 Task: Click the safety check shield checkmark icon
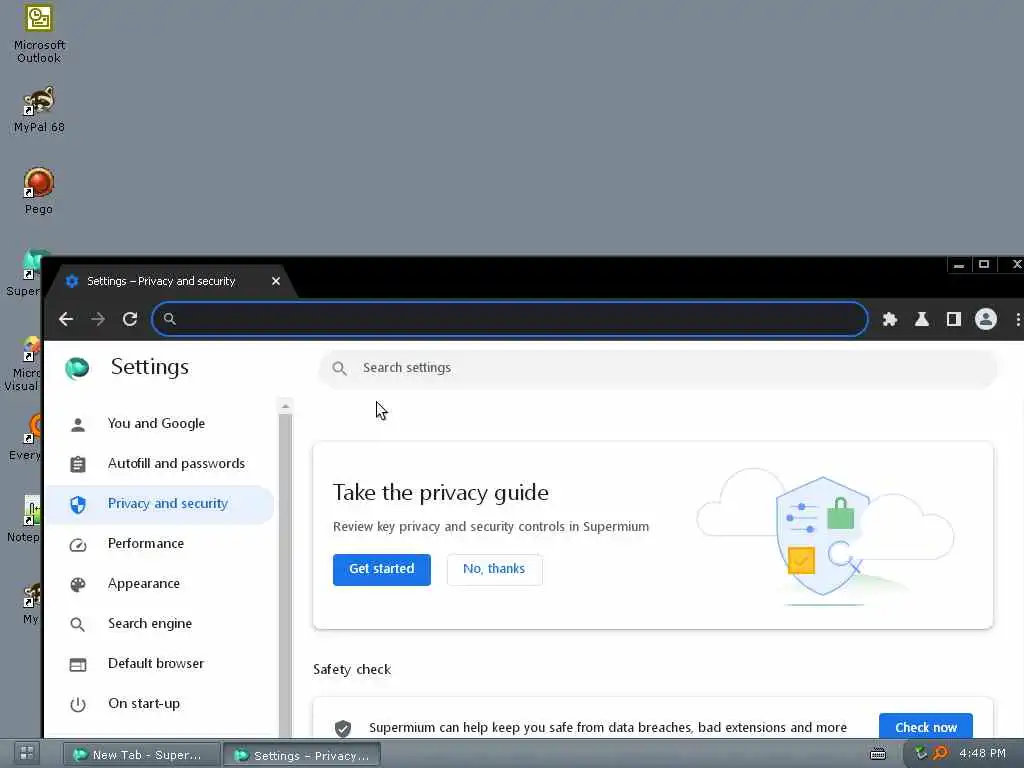[343, 729]
